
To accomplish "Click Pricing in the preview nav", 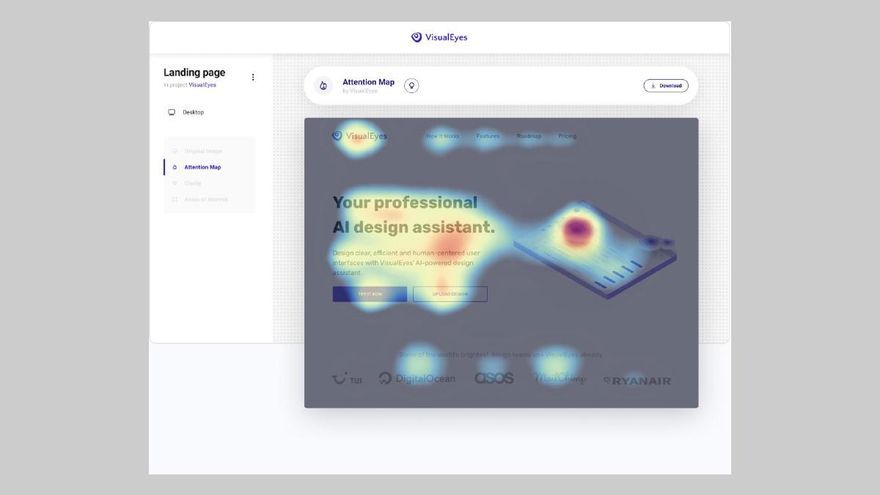I will 567,136.
